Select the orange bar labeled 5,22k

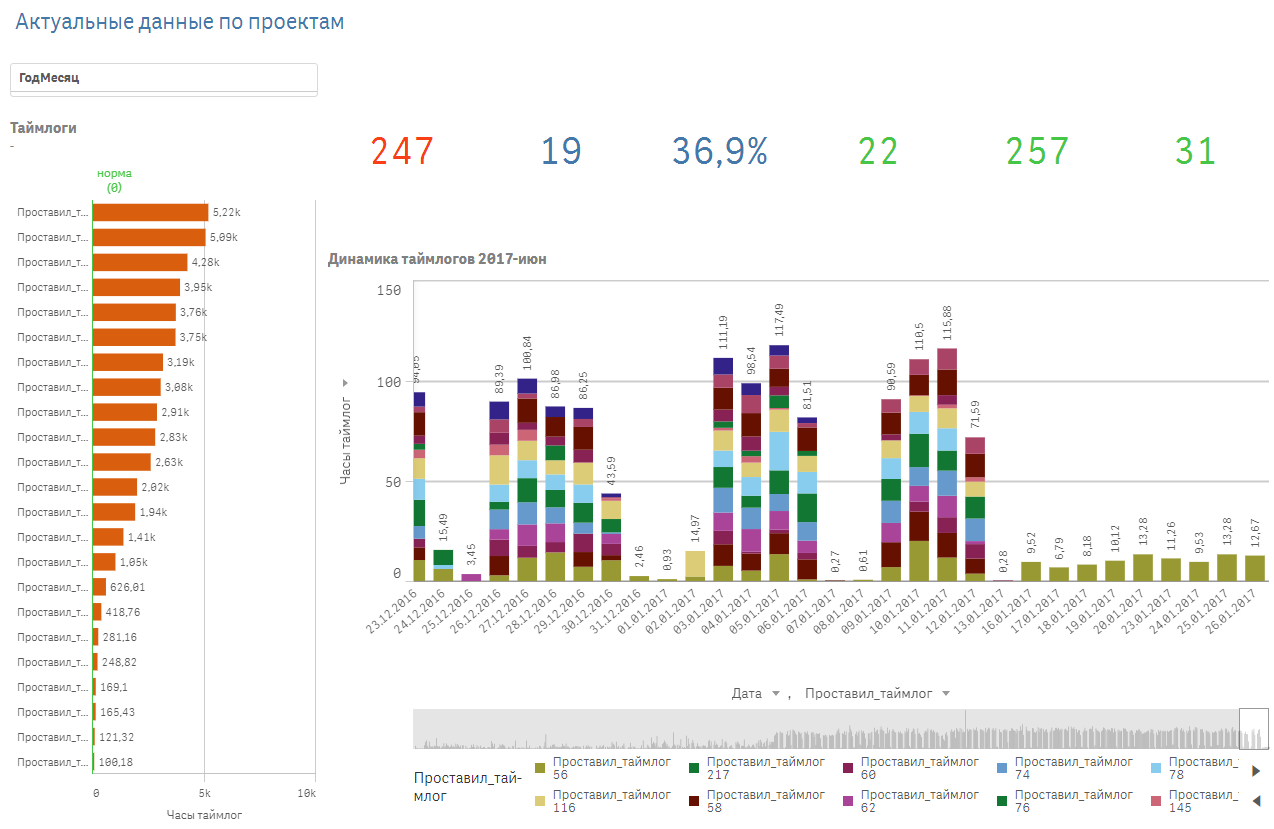(150, 212)
